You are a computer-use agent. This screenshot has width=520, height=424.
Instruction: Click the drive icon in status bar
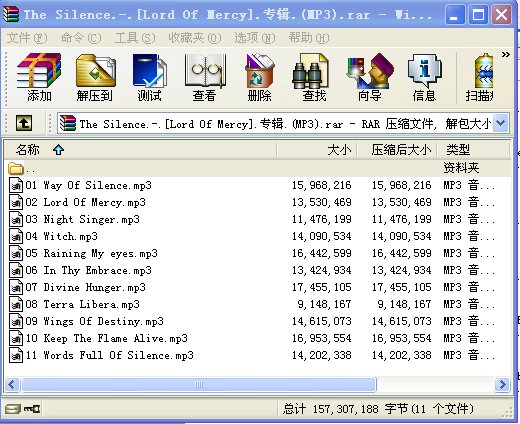click(x=13, y=409)
